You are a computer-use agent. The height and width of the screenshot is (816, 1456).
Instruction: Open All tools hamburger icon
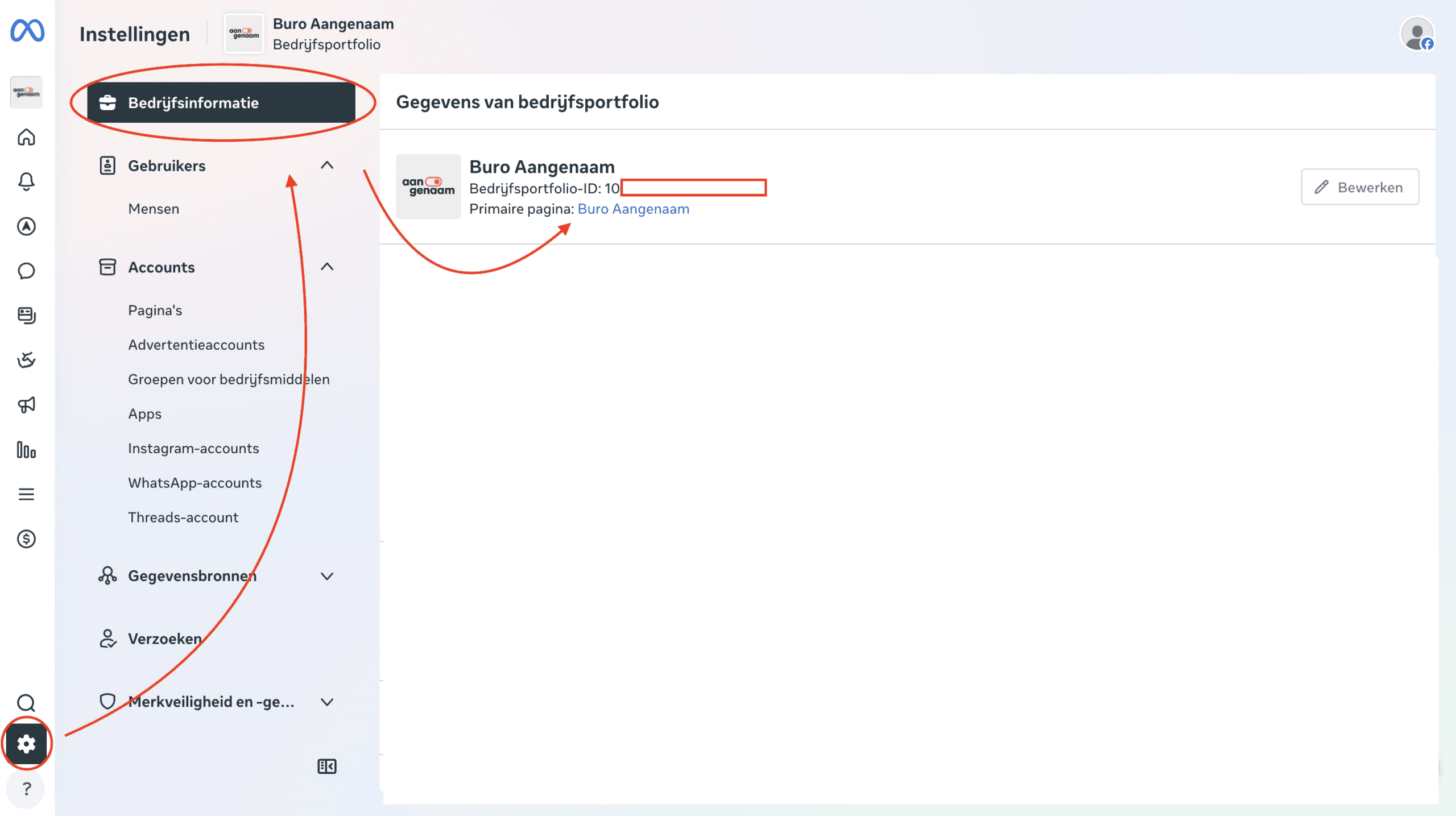[x=26, y=494]
